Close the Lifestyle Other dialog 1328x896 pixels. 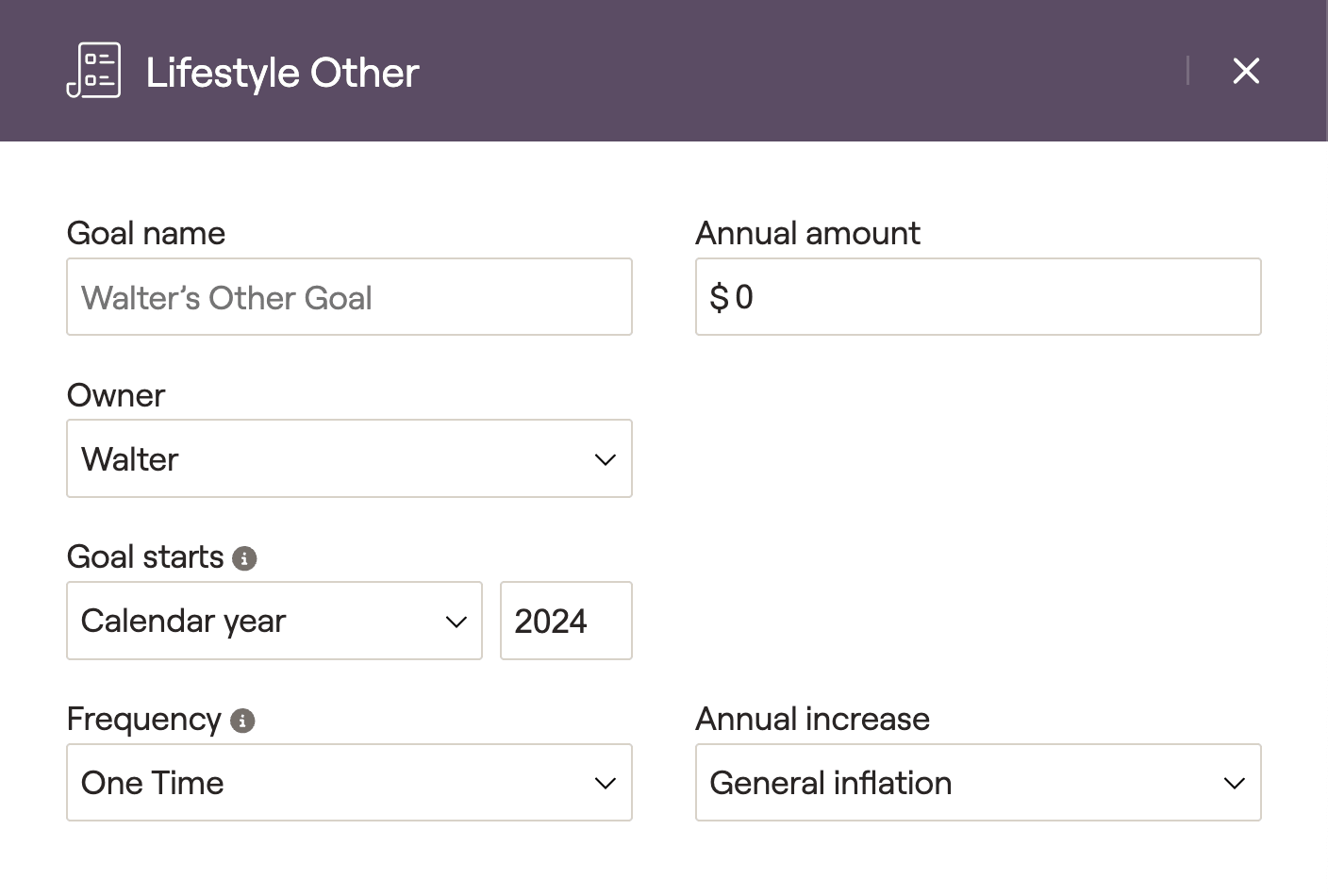click(x=1246, y=71)
